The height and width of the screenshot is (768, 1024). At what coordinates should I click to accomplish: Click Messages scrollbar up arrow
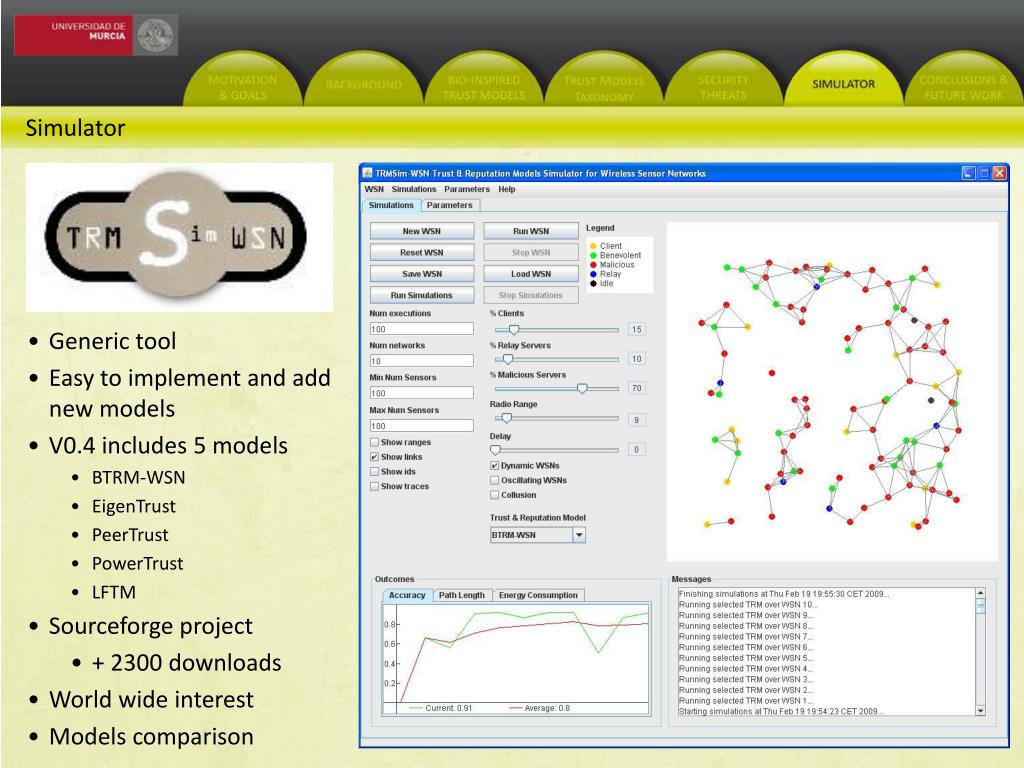point(980,593)
